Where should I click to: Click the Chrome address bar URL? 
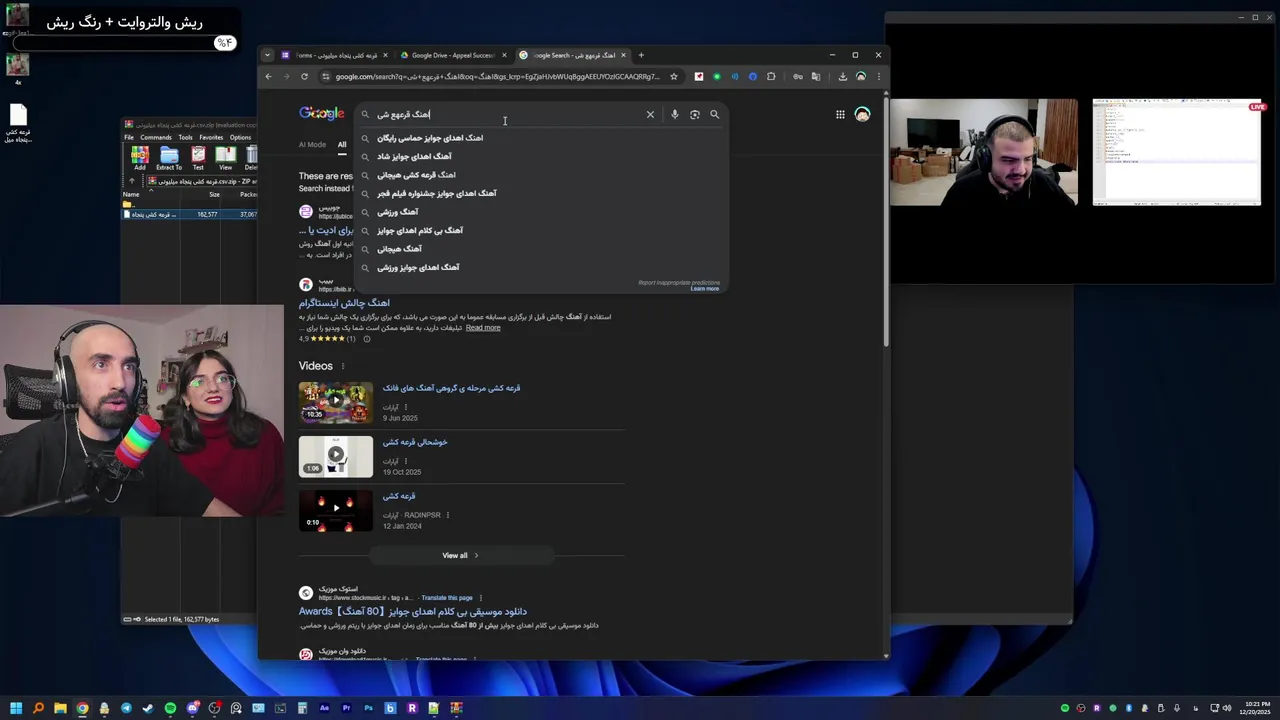[x=497, y=76]
